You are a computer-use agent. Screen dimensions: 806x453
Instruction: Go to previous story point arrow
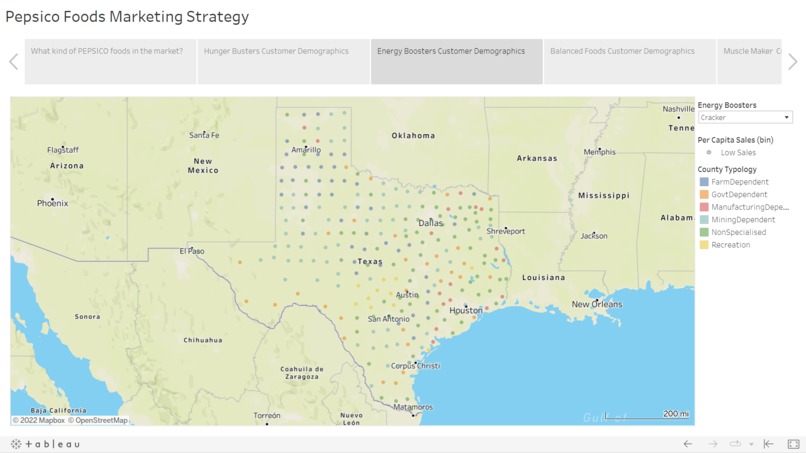pos(14,62)
